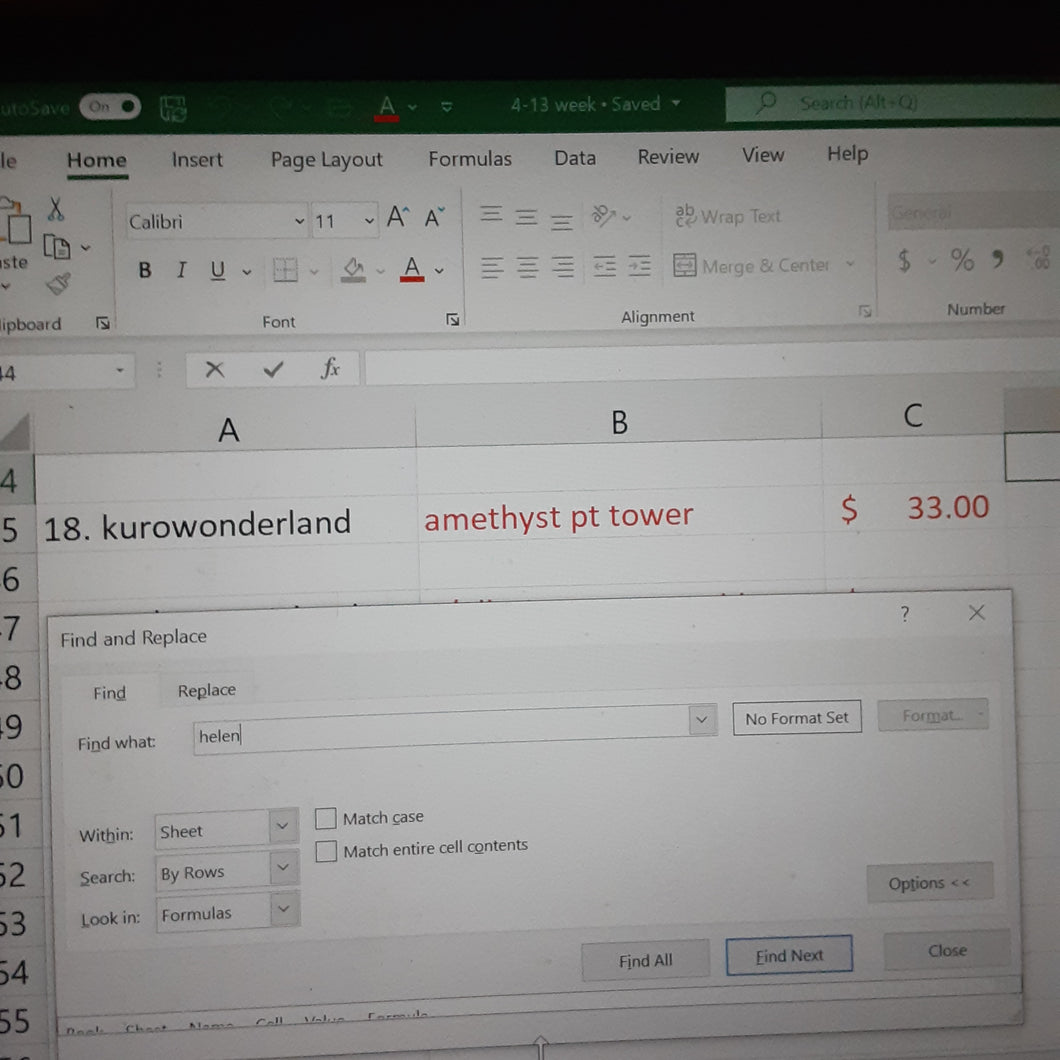This screenshot has width=1060, height=1060.
Task: Apply Italic formatting button
Action: (181, 270)
